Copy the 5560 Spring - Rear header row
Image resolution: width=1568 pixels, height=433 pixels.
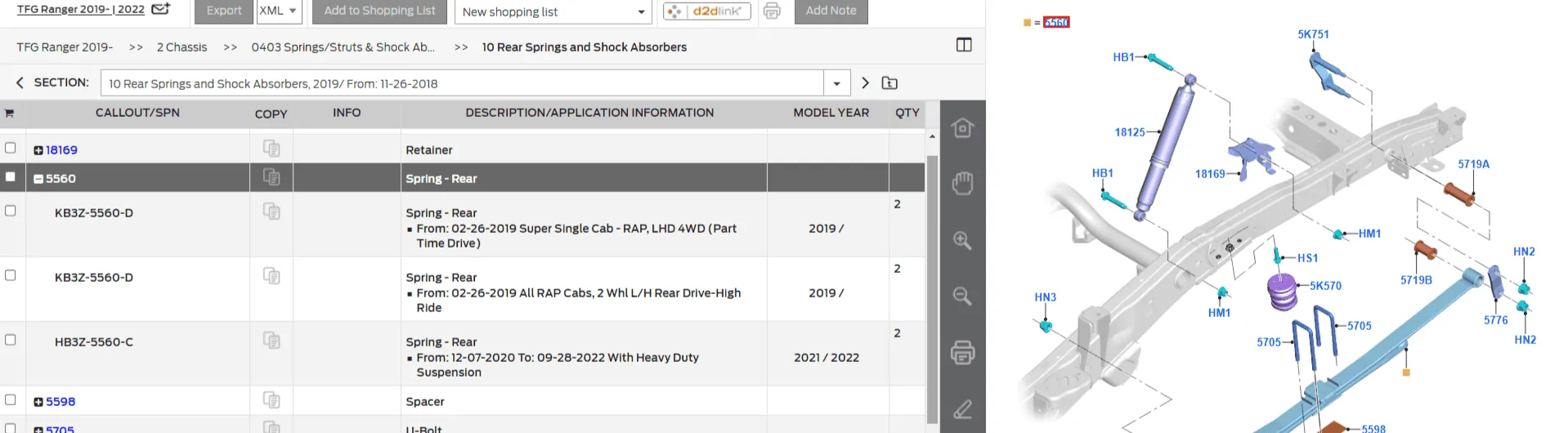[271, 177]
